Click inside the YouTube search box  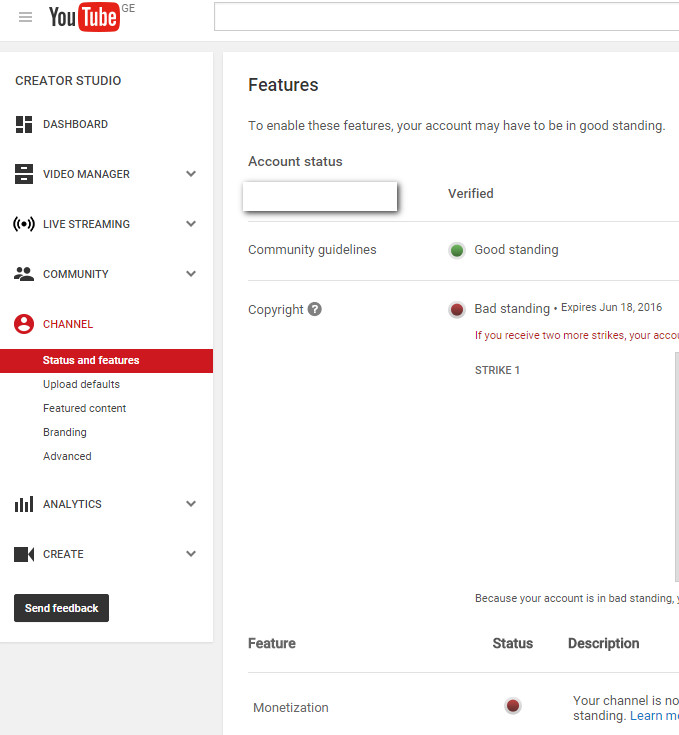coord(447,17)
